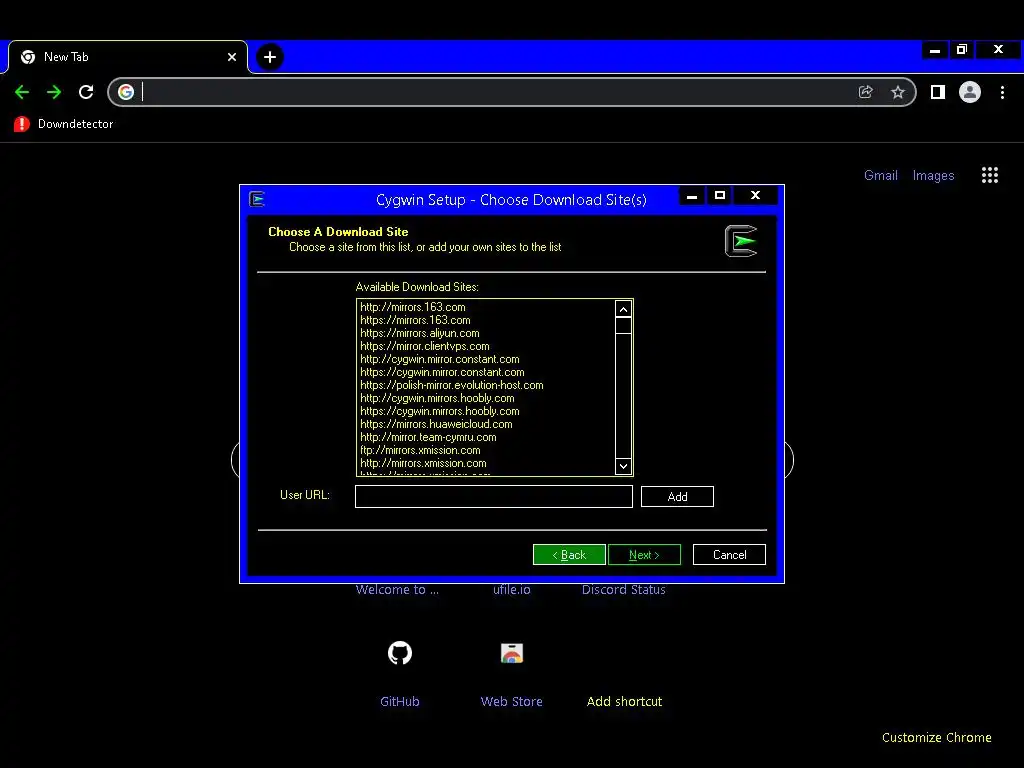Focus Chrome's address bar

point(496,92)
